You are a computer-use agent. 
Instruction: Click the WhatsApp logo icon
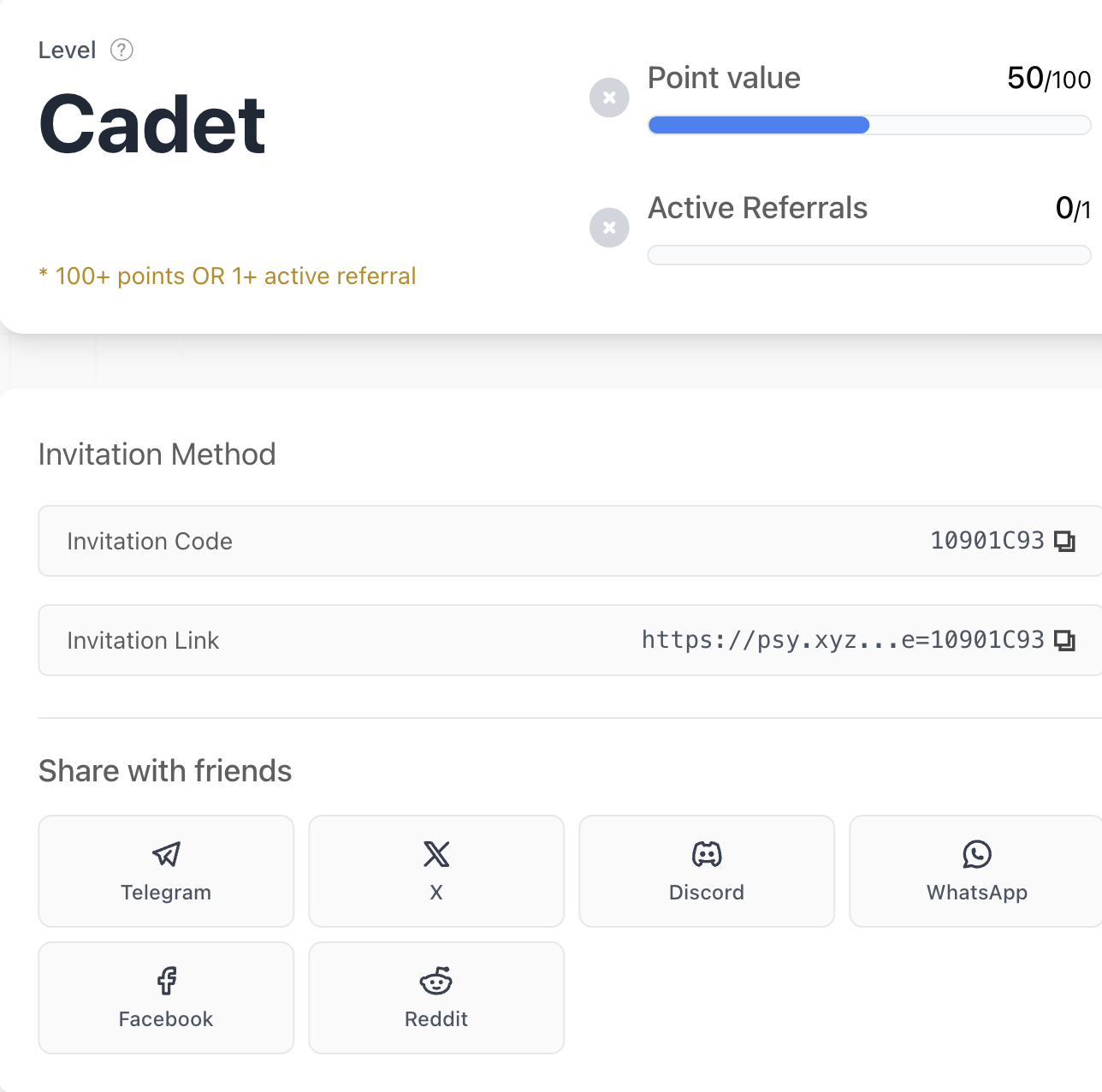977,854
